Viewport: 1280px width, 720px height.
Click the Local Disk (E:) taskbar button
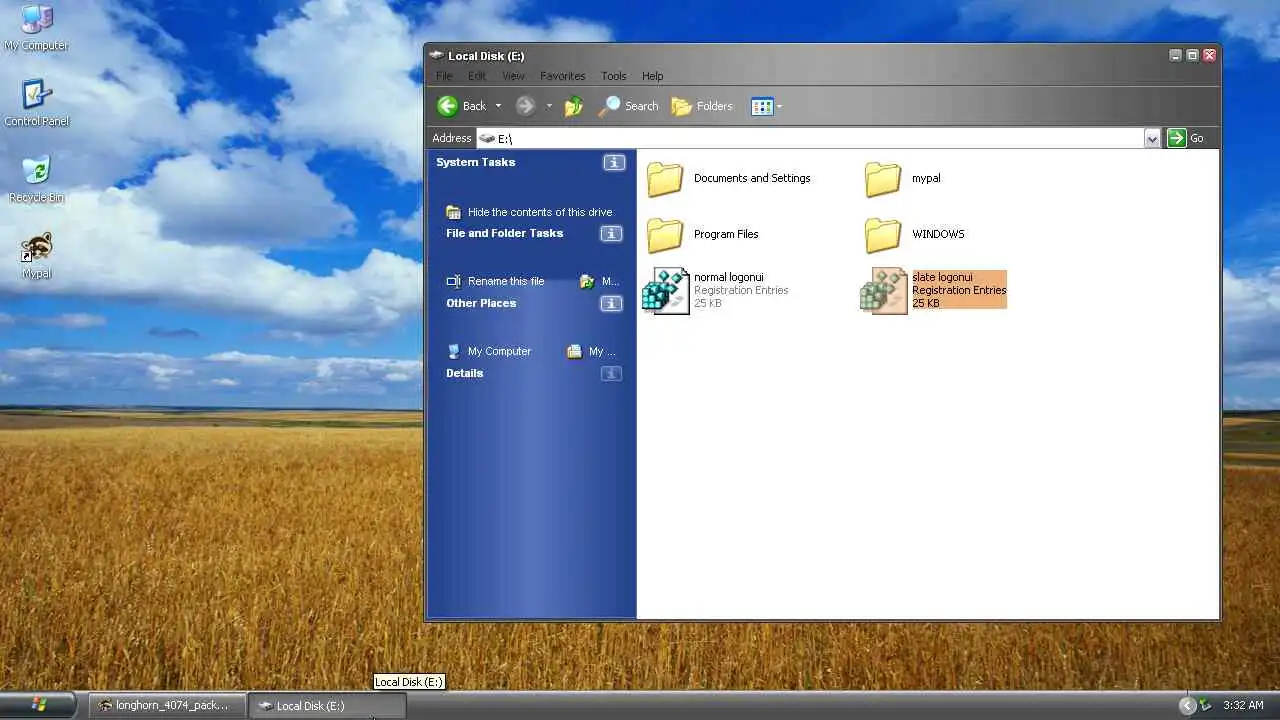click(x=327, y=705)
